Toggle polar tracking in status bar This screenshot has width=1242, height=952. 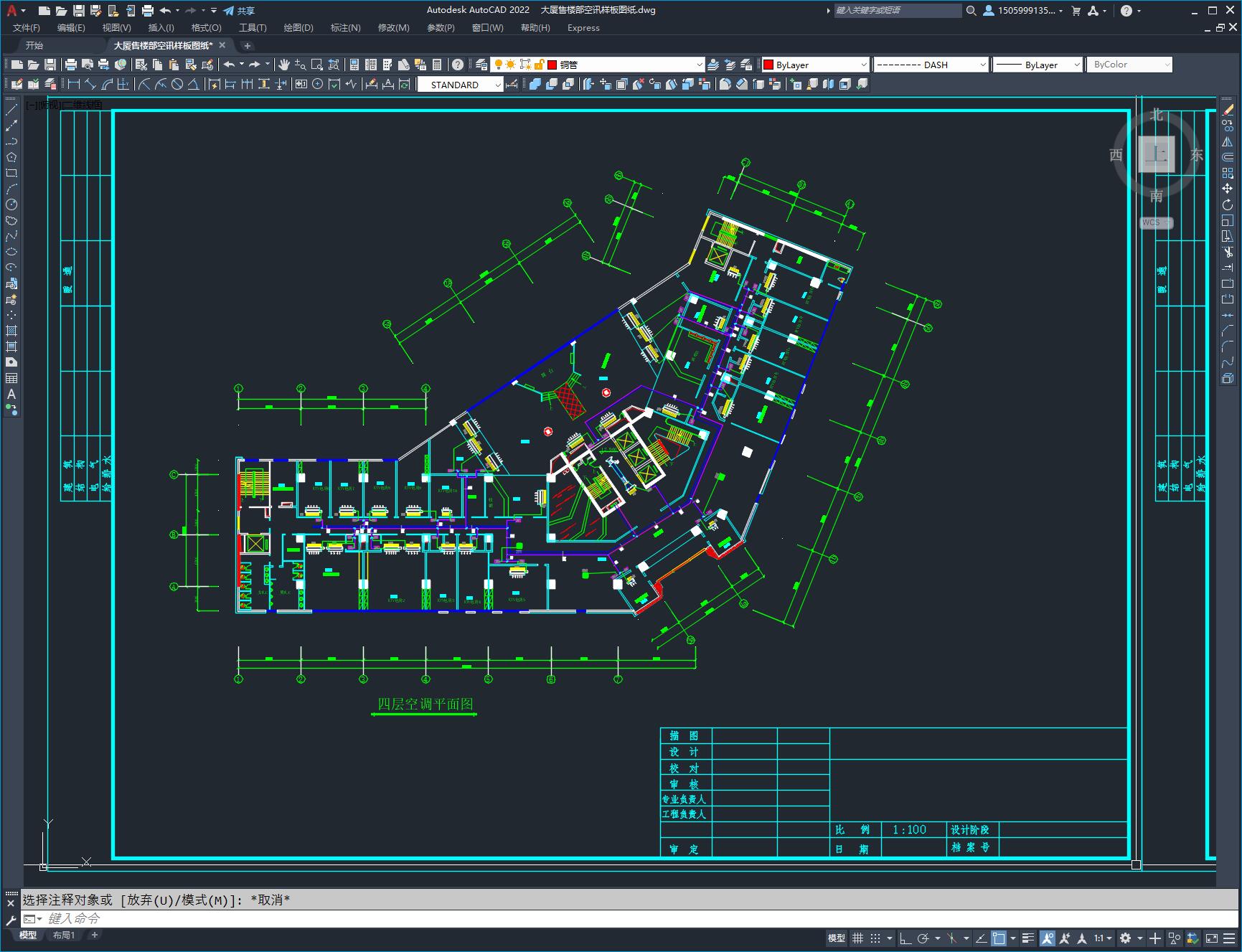(x=923, y=938)
